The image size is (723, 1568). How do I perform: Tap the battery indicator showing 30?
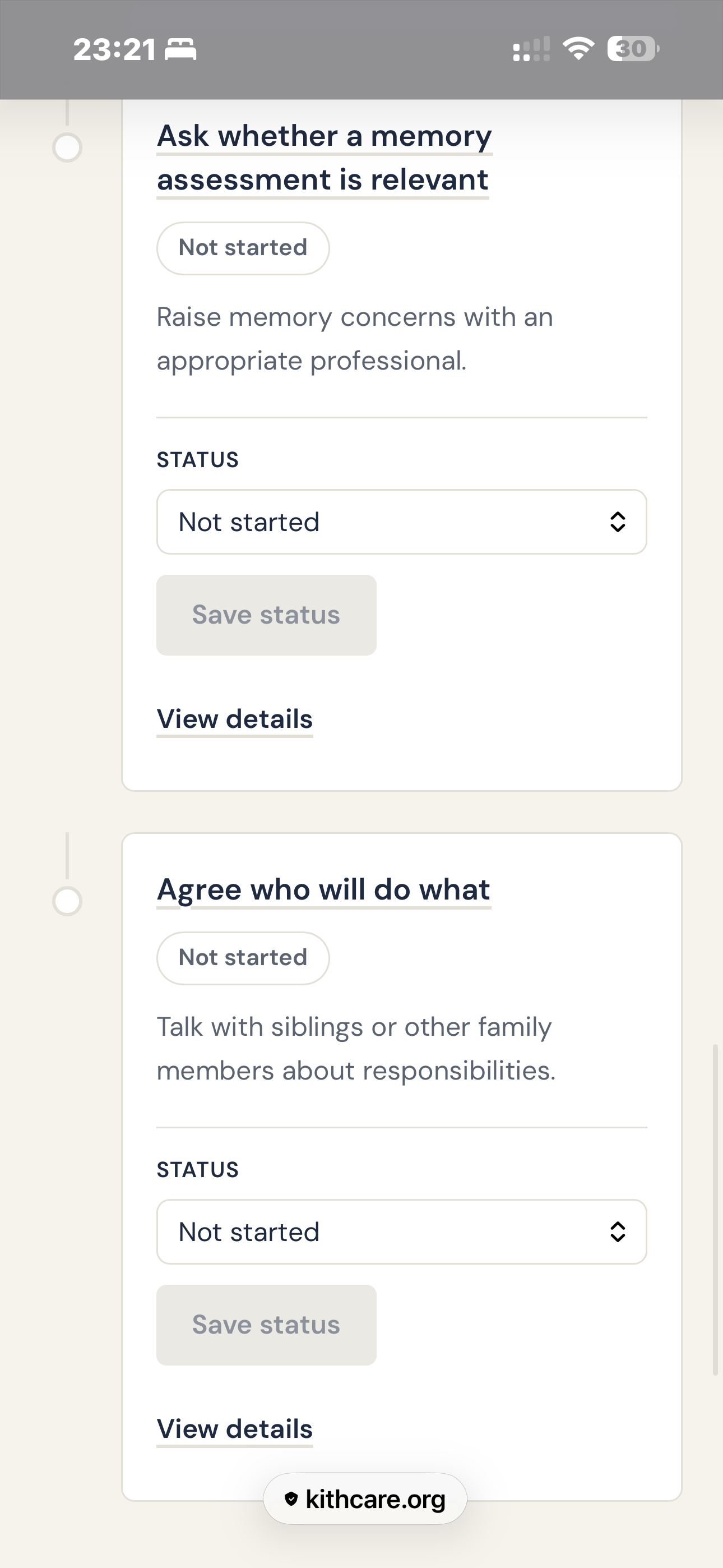633,49
